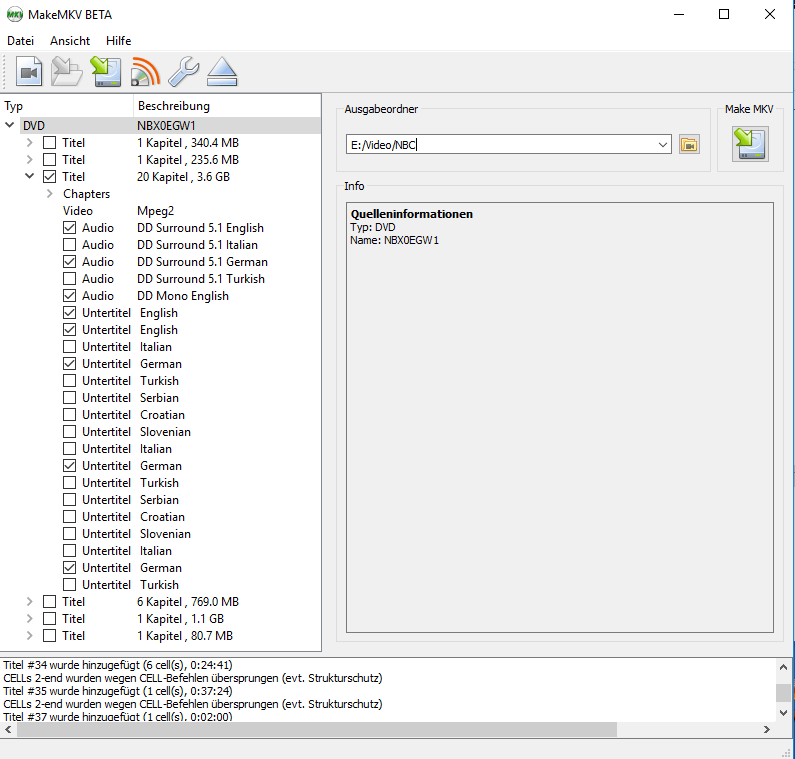
Task: Click the log vertical scrollbar thumb
Action: pyautogui.click(x=783, y=693)
